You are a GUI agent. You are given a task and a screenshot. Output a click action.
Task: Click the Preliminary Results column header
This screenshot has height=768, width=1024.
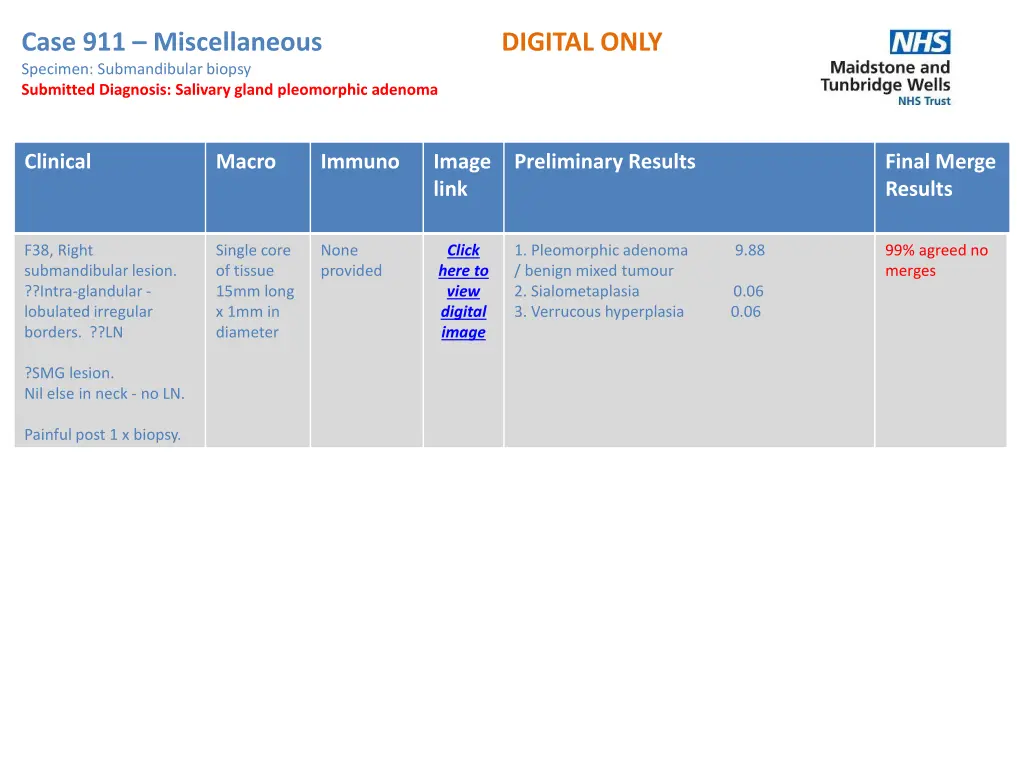[x=689, y=187]
